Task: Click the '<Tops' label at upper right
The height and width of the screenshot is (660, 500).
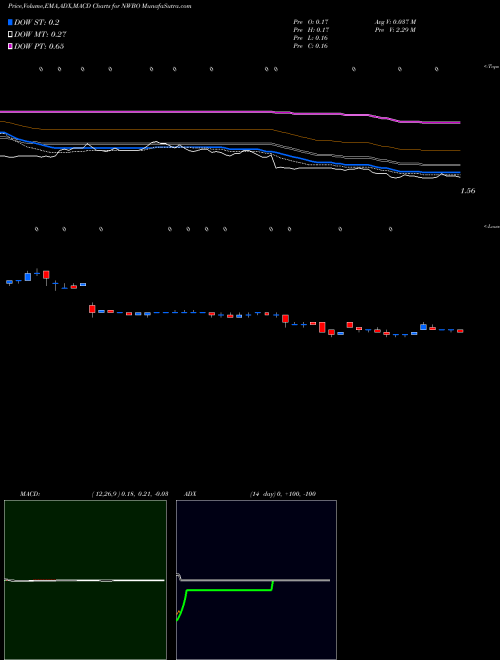Action: click(x=492, y=67)
